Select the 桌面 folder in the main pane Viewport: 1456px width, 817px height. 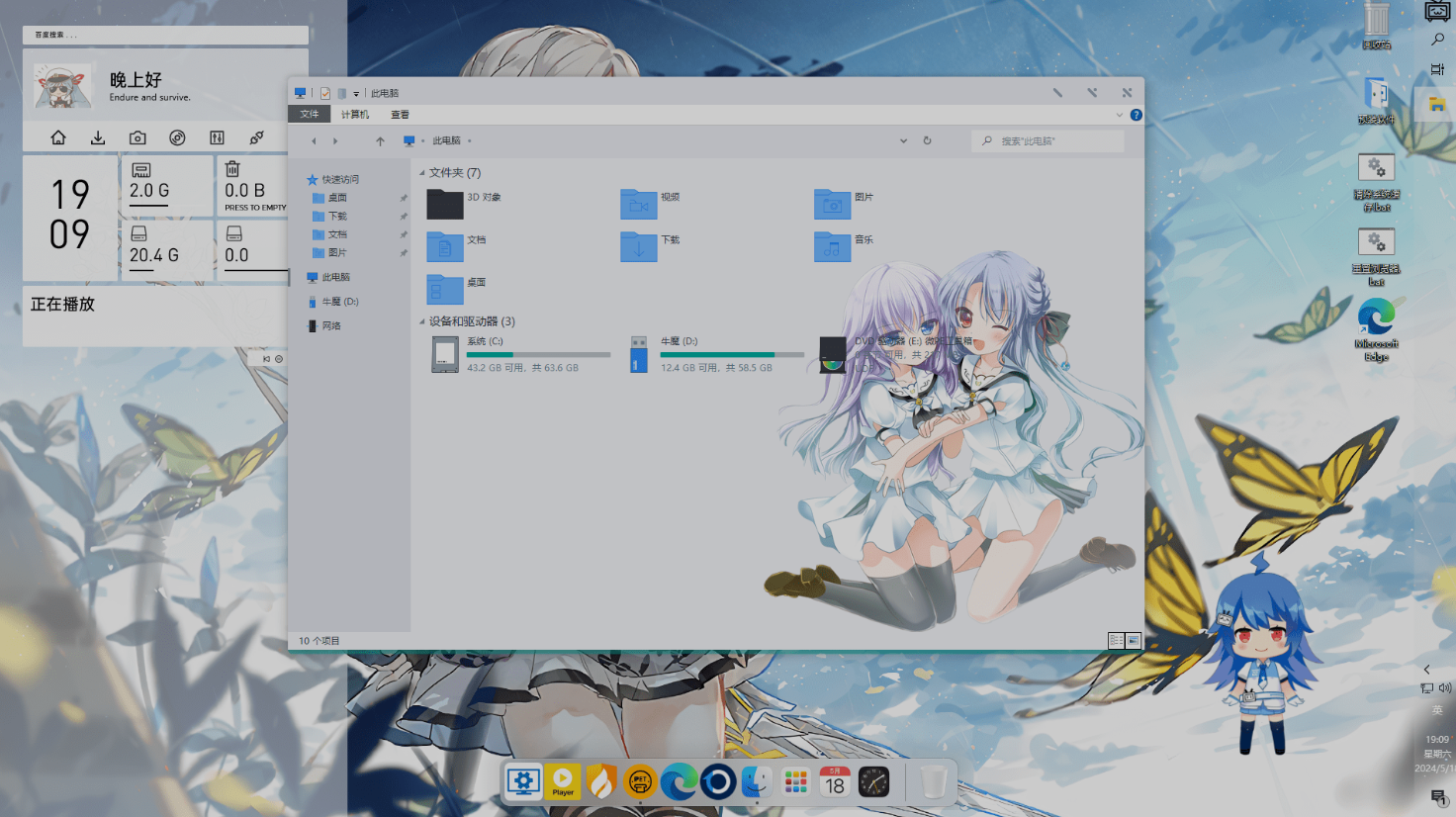pyautogui.click(x=457, y=288)
